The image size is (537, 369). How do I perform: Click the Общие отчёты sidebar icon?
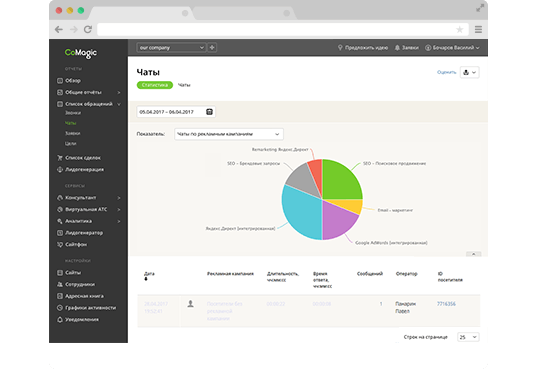(60, 92)
